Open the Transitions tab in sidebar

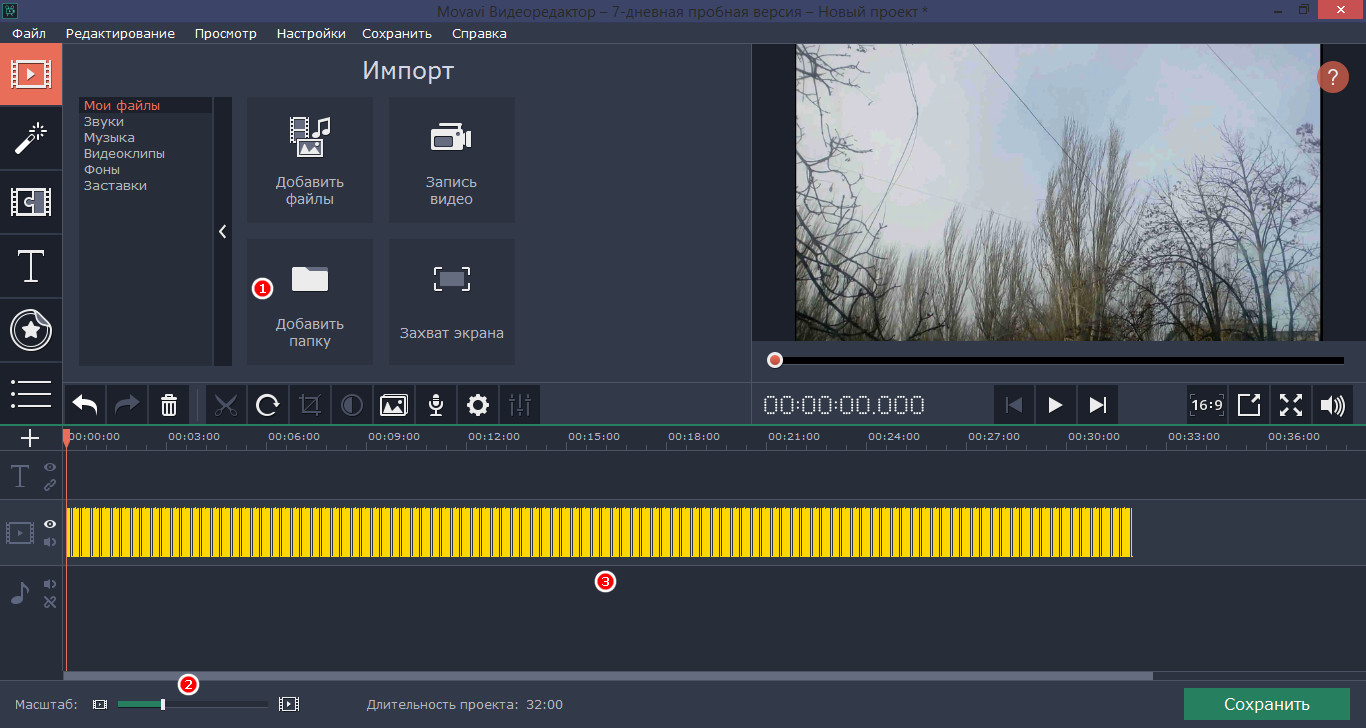tap(31, 203)
